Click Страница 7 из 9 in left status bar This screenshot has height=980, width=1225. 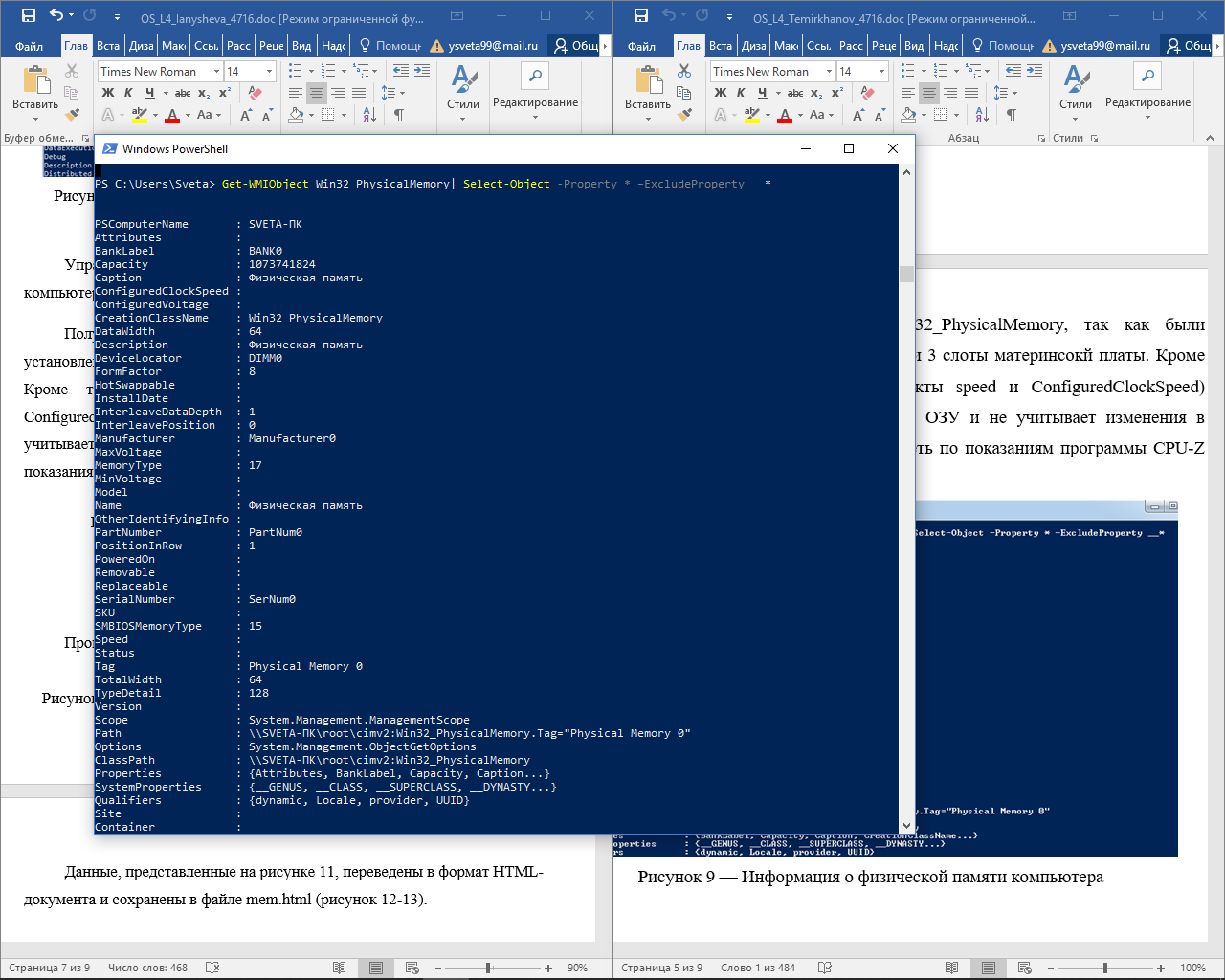click(x=49, y=968)
